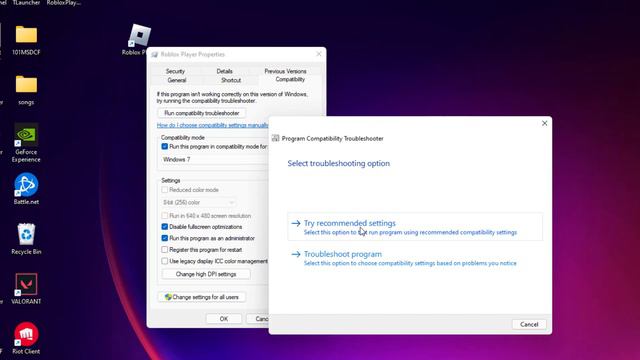This screenshot has width=640, height=360.
Task: Launch the VALORANT desktop shortcut
Action: click(x=26, y=289)
